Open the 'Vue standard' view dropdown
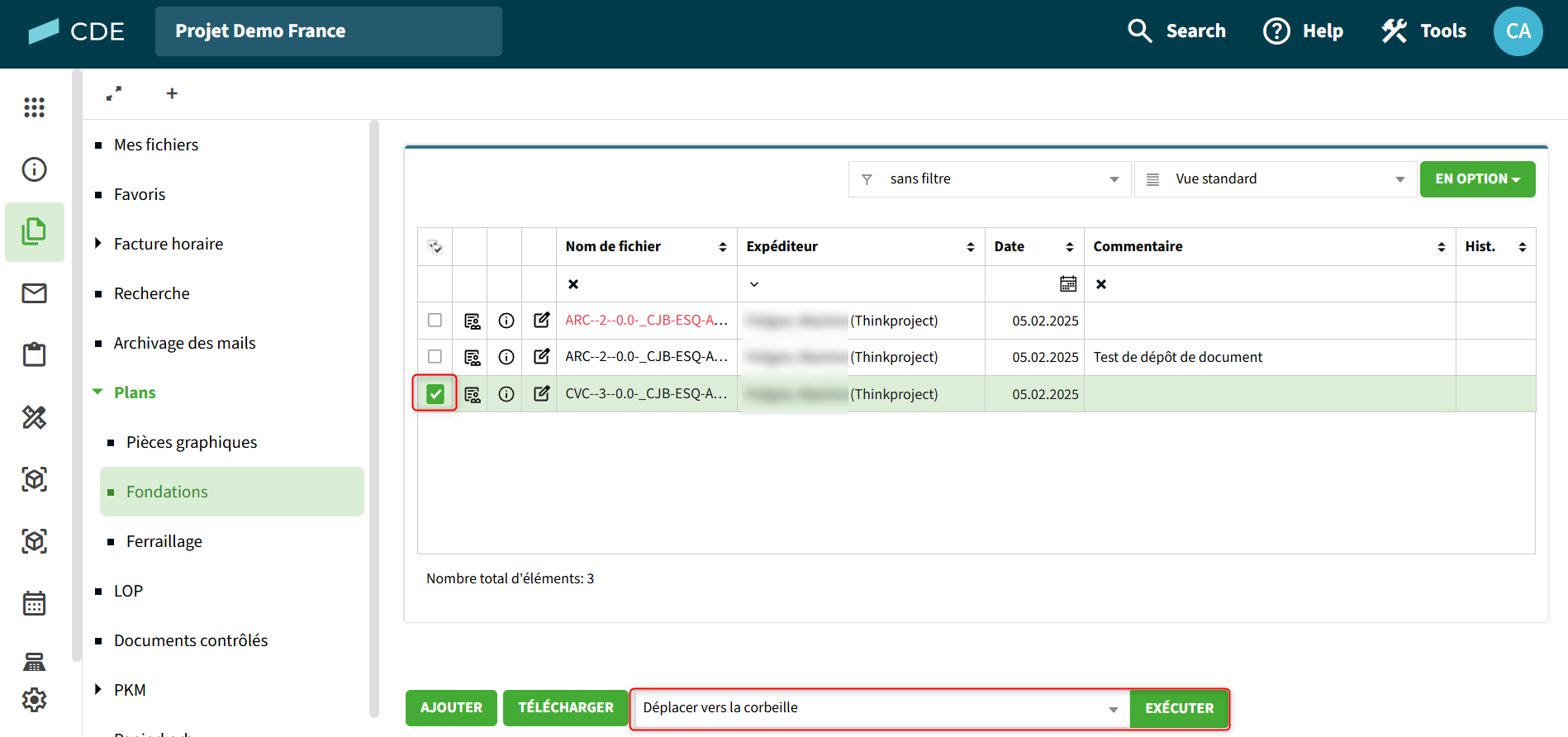The height and width of the screenshot is (737, 1568). pos(1275,179)
